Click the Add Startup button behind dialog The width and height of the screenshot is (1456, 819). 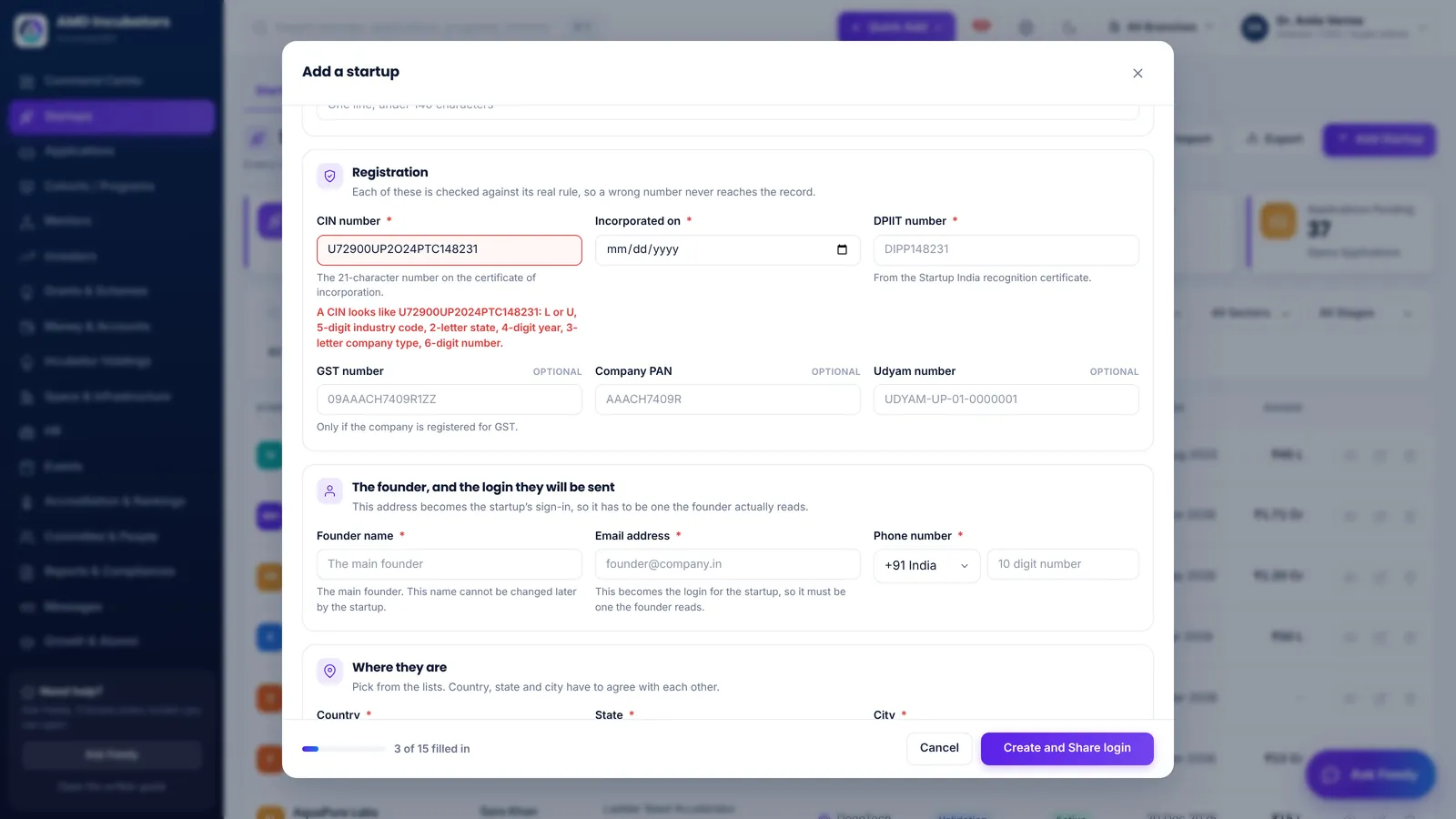coord(1380,139)
